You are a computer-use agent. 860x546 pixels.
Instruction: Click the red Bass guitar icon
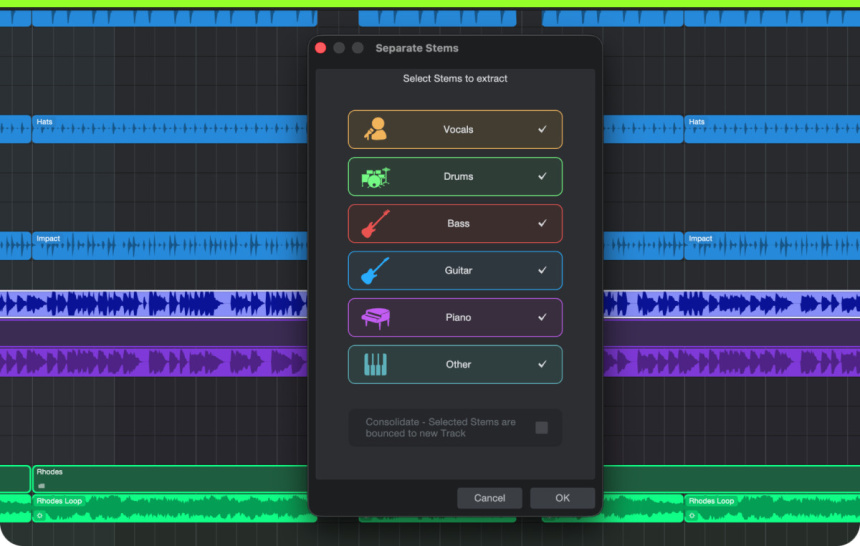[376, 223]
